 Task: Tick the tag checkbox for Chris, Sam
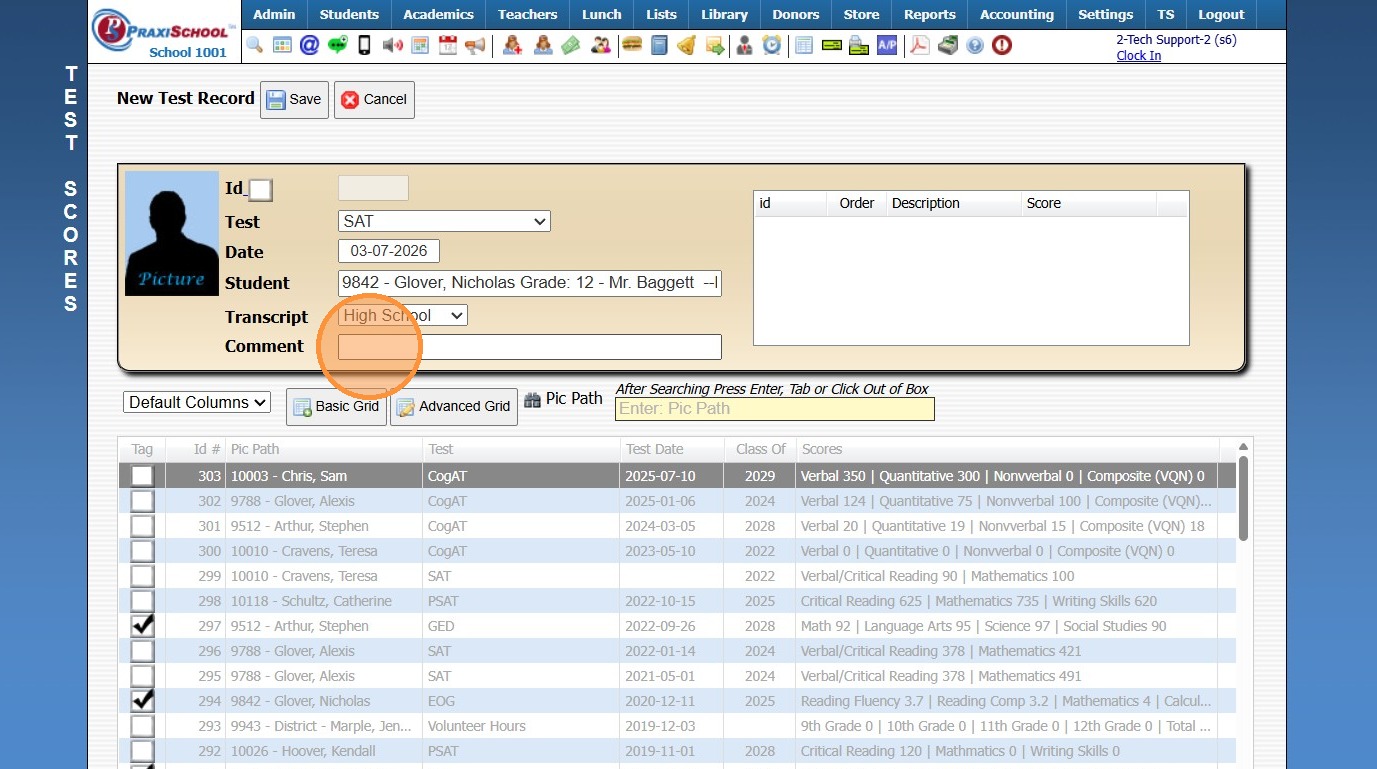point(143,476)
